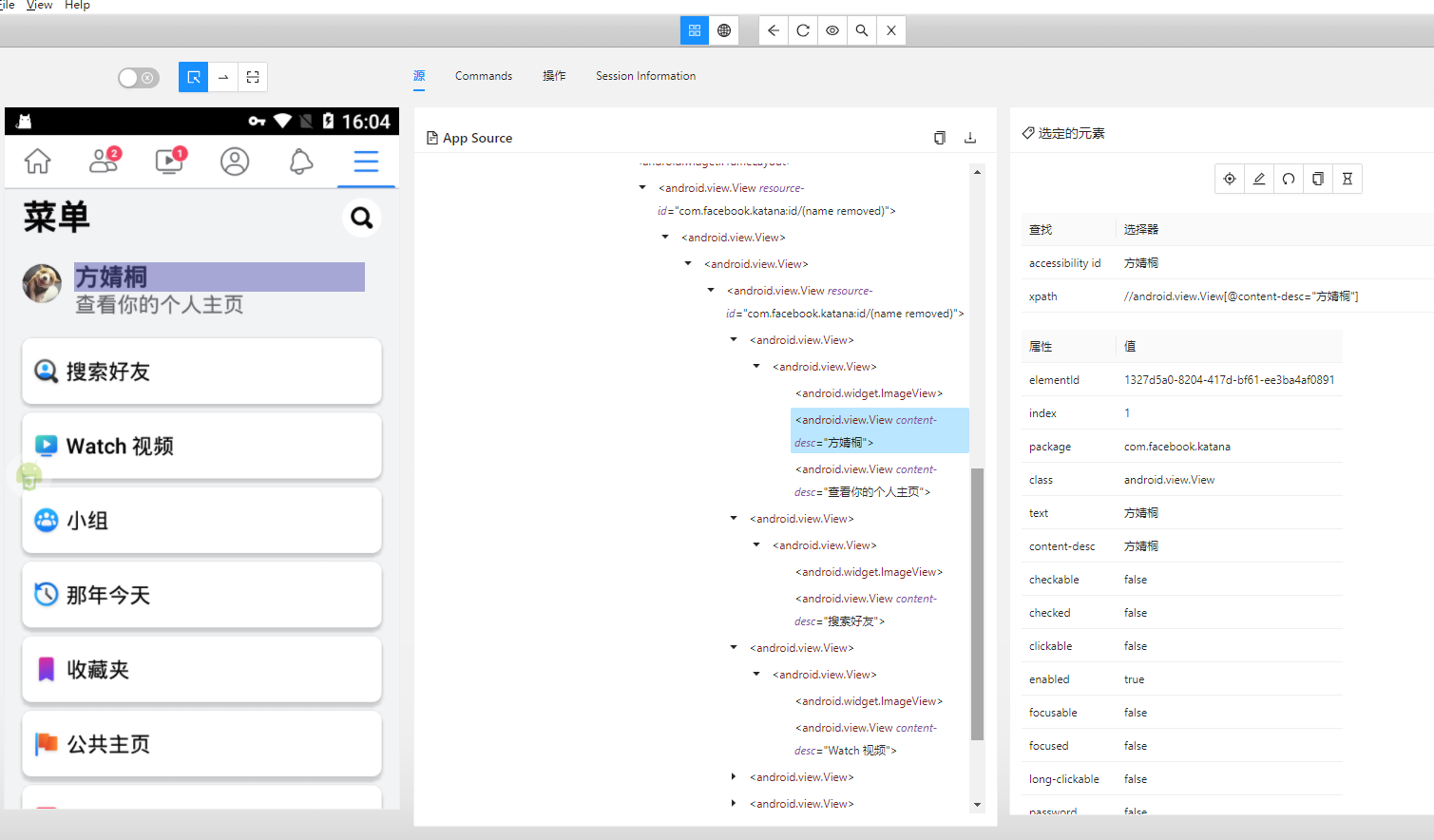Collapse the View containing Watch 视频 subtree

pyautogui.click(x=734, y=648)
